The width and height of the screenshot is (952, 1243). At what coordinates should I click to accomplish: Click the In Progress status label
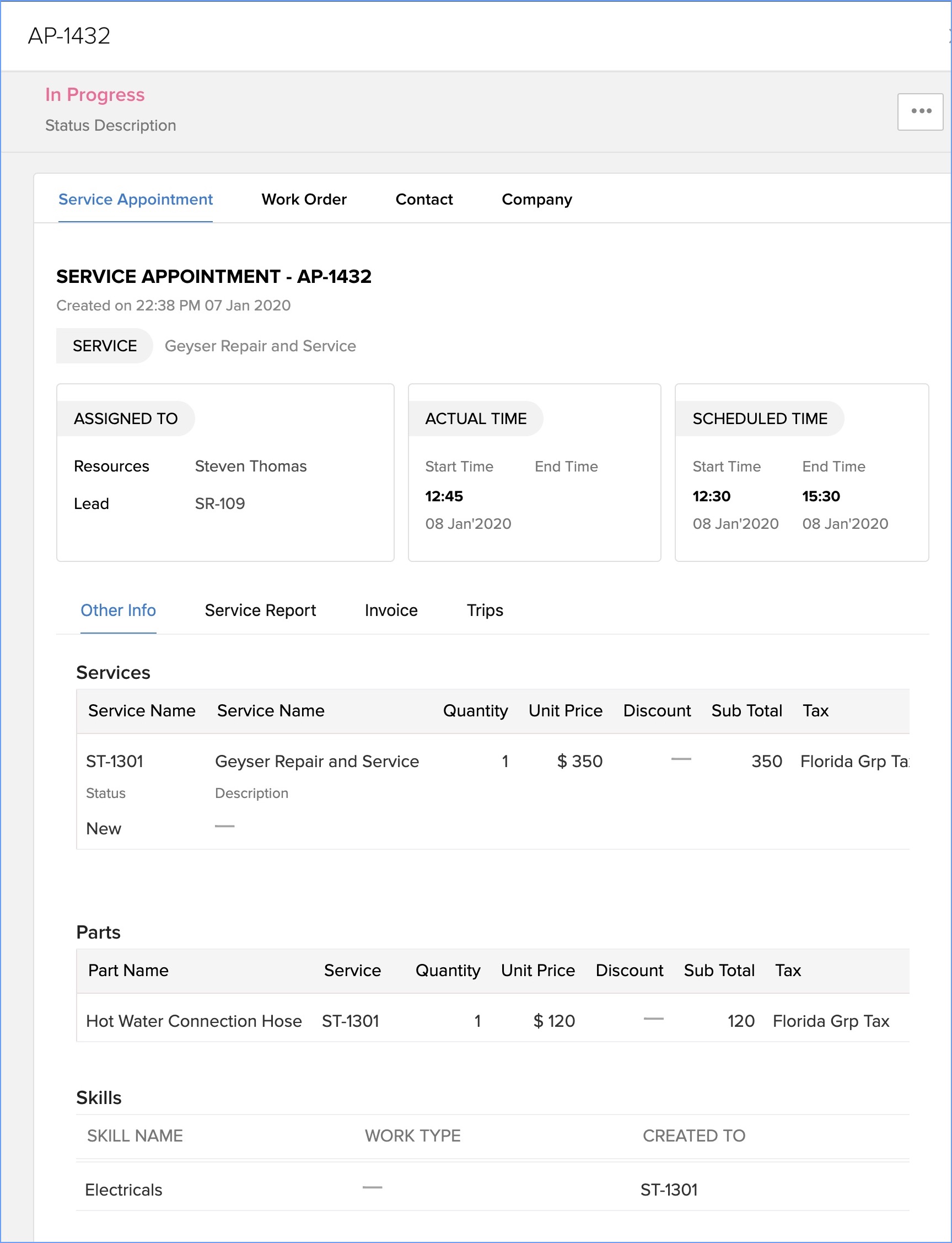point(95,95)
